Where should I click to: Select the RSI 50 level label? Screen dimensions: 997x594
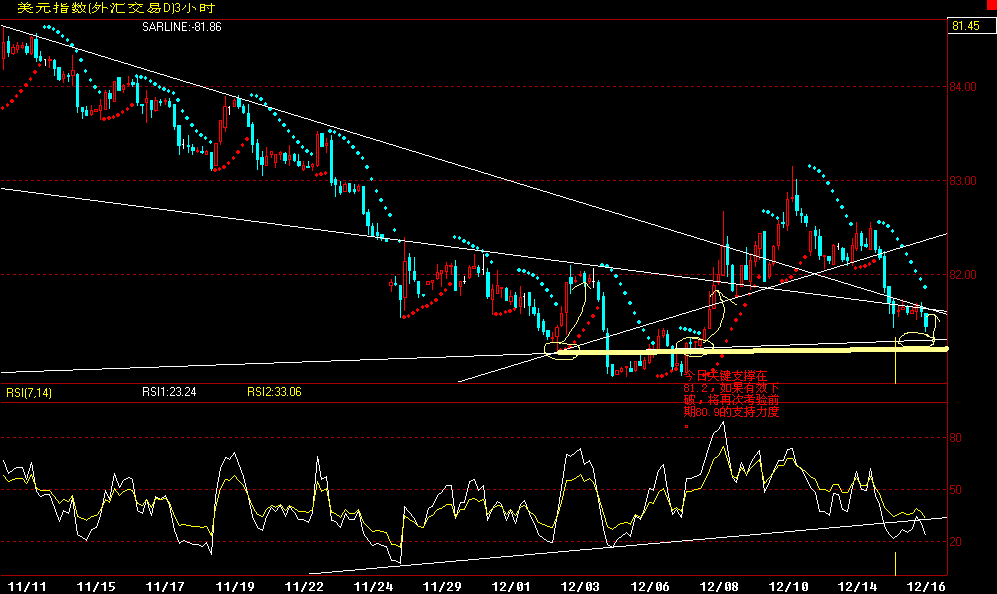958,490
